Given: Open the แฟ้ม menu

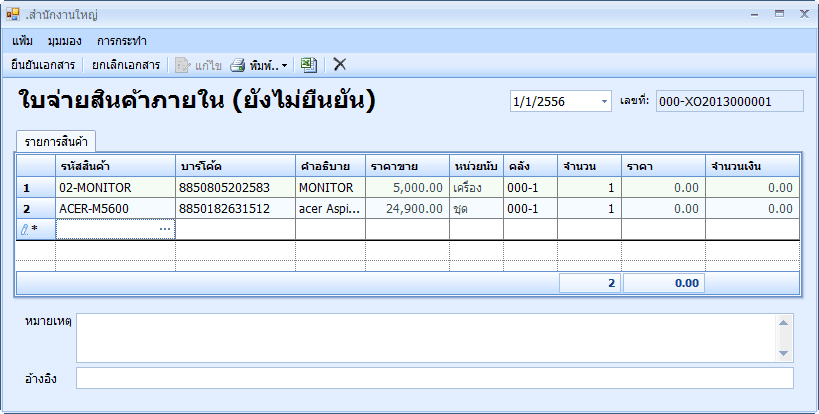Looking at the screenshot, I should coord(23,41).
